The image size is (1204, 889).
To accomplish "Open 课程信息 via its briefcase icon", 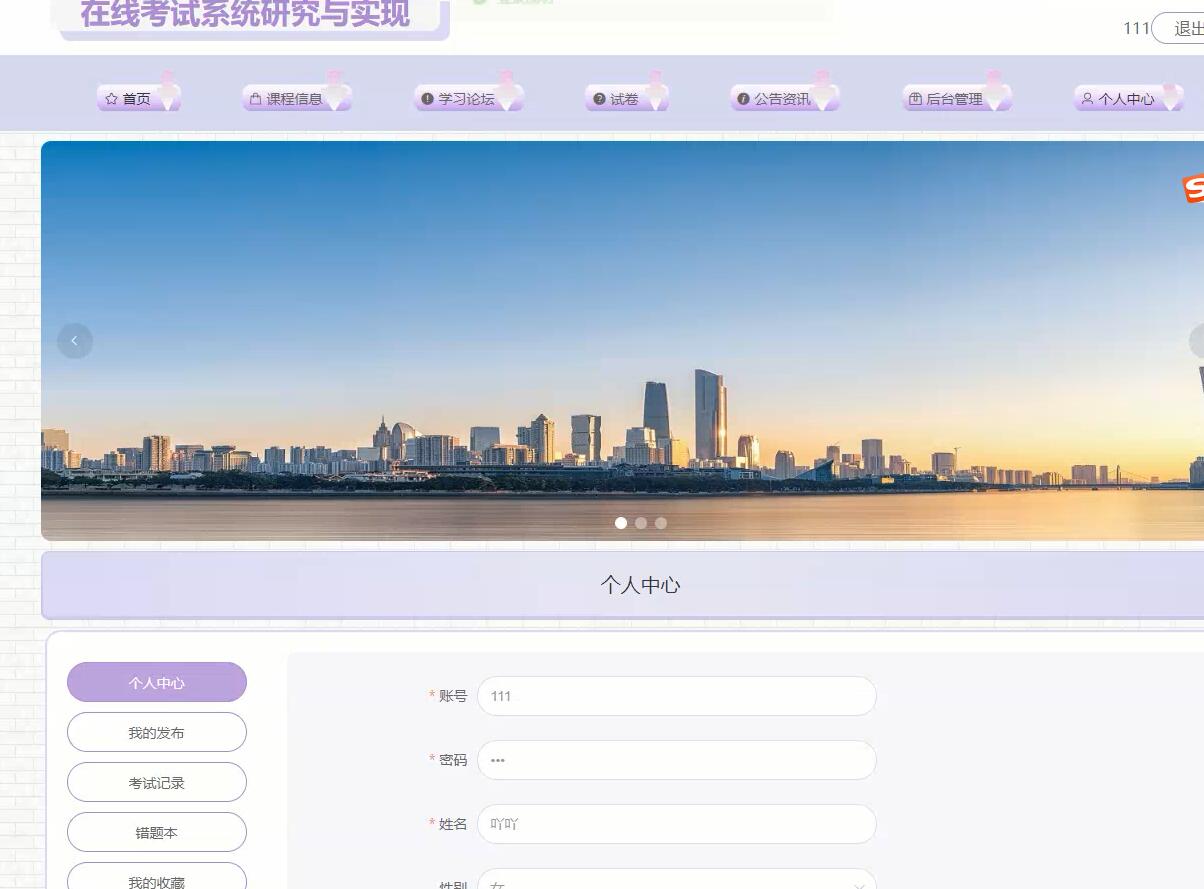I will (255, 98).
